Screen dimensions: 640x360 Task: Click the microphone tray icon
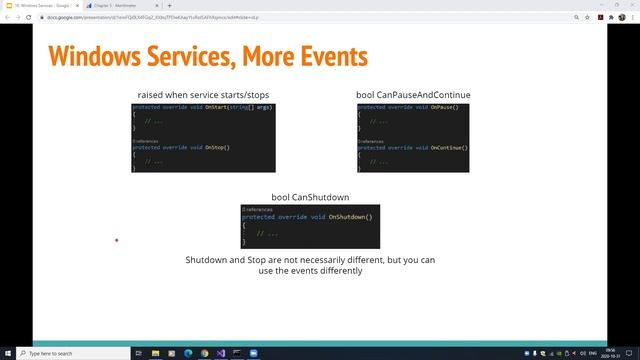[535, 353]
